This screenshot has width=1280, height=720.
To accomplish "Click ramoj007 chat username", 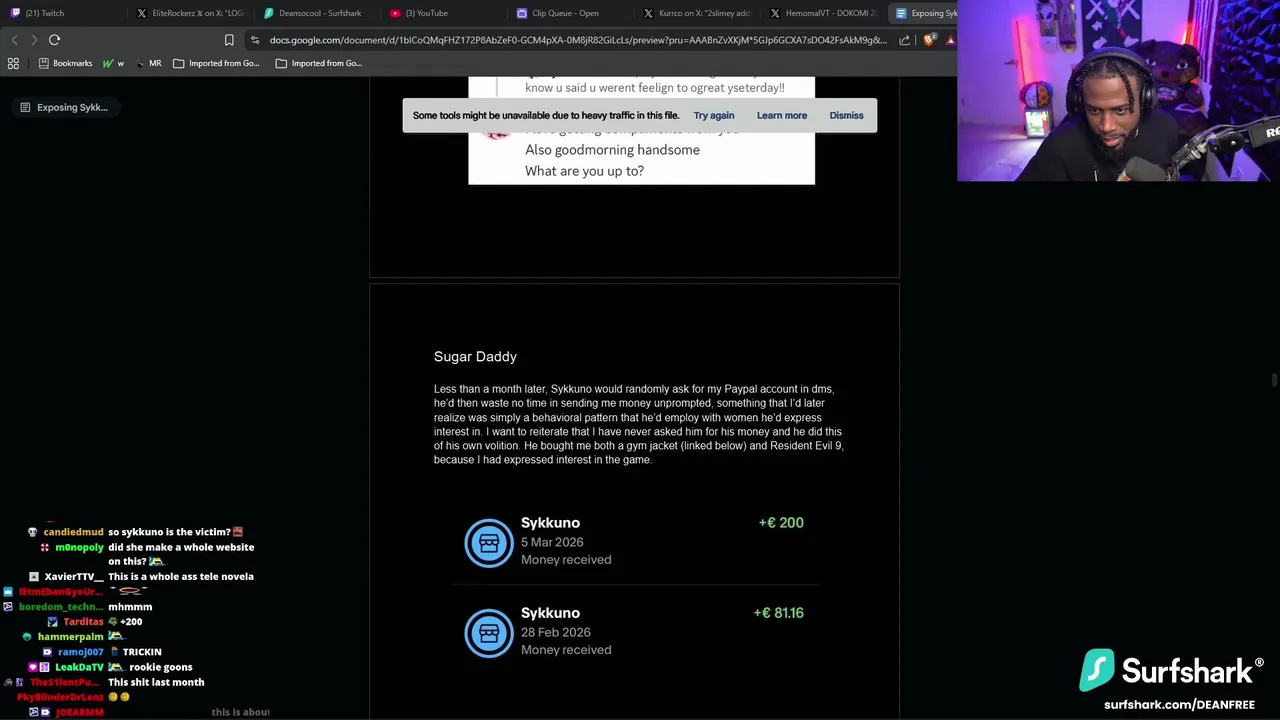I will point(80,652).
